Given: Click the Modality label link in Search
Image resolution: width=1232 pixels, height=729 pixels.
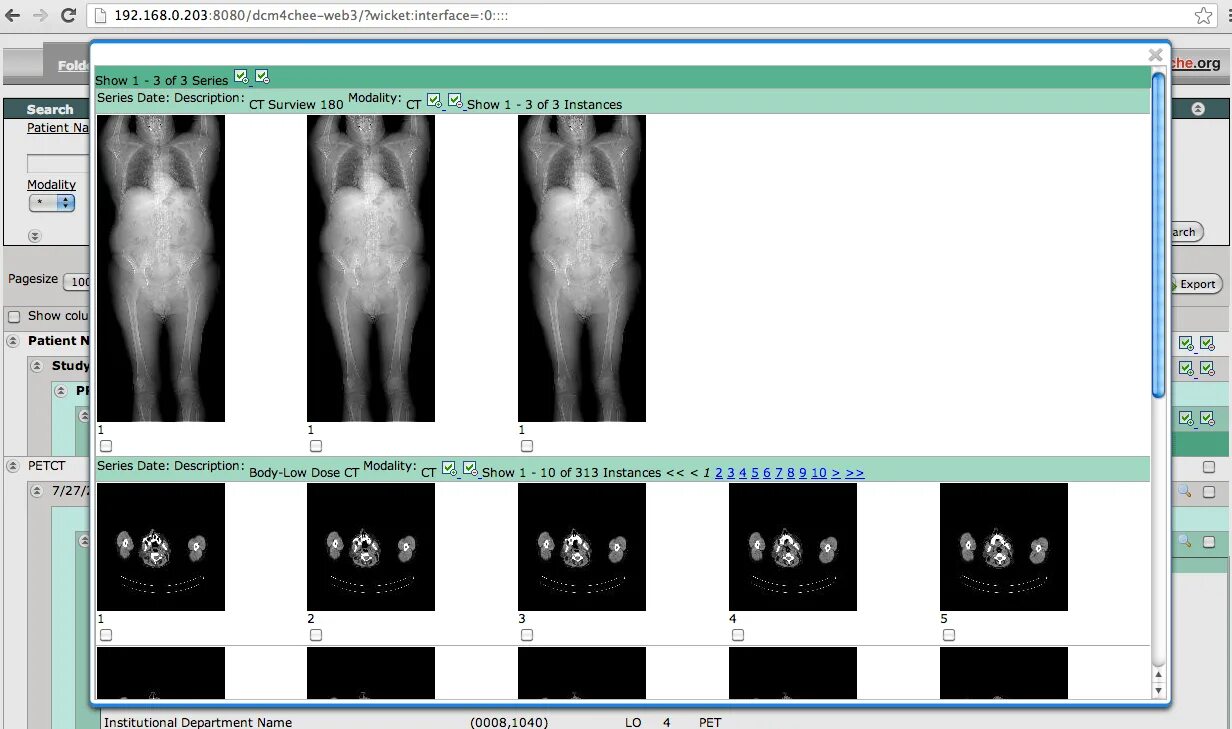Looking at the screenshot, I should pos(51,185).
